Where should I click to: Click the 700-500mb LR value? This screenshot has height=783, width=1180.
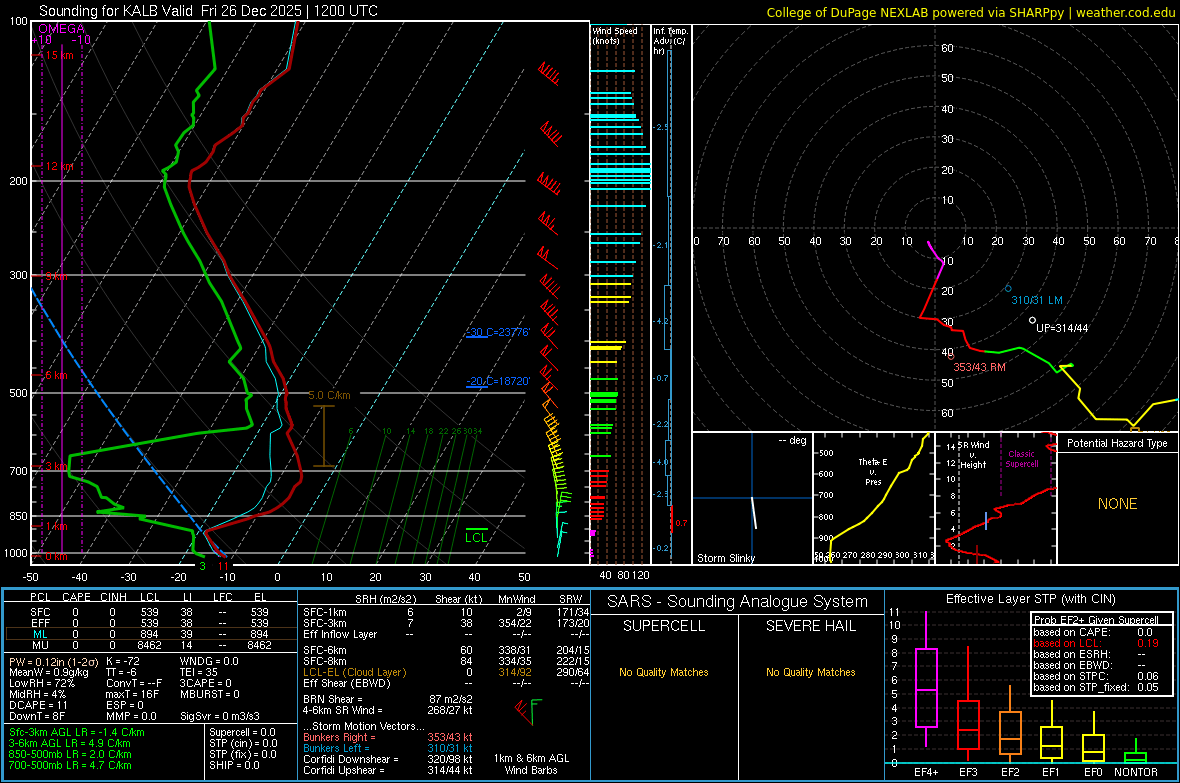tap(70, 765)
